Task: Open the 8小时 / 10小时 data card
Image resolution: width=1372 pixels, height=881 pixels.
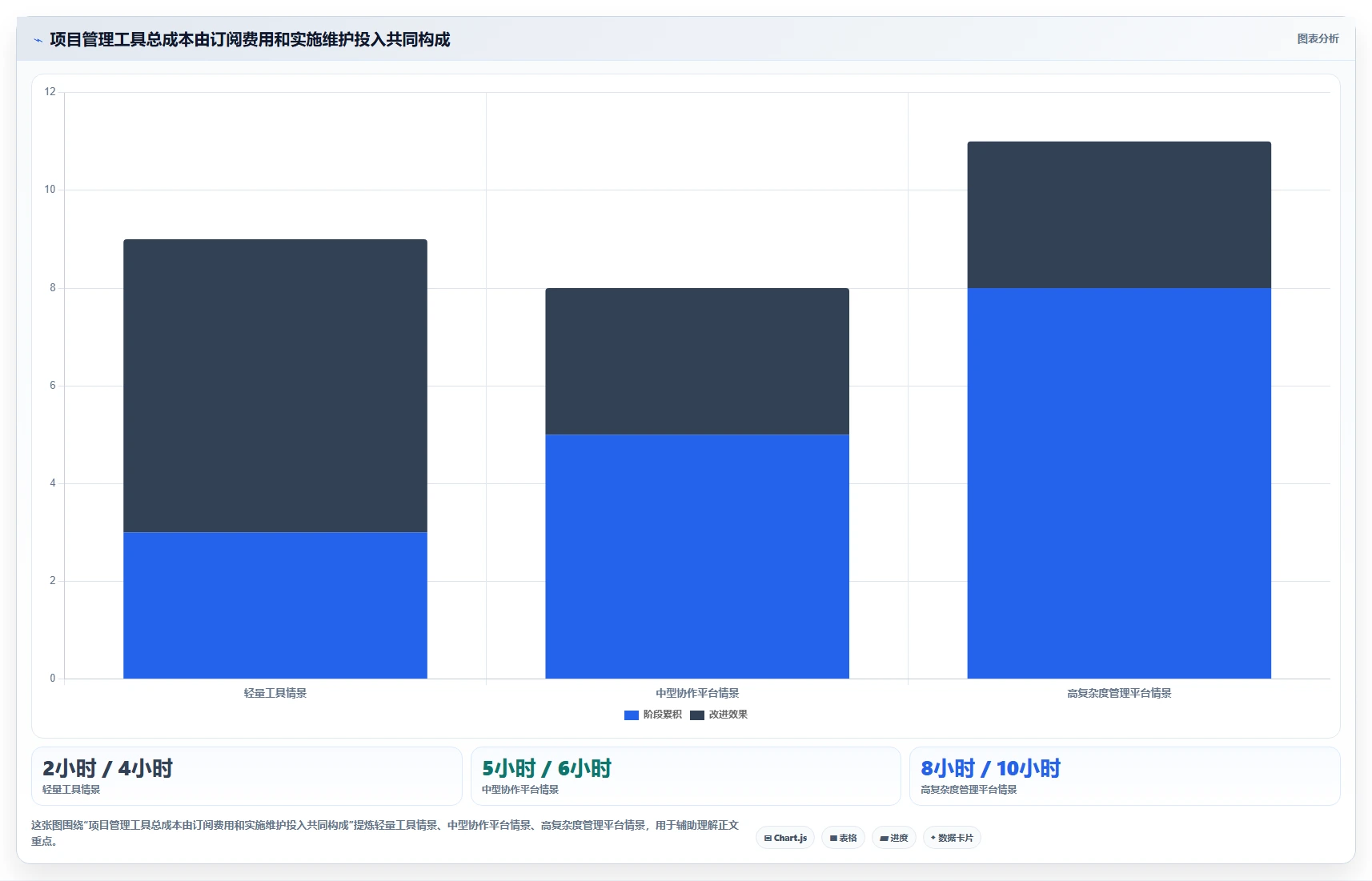Action: [1125, 776]
